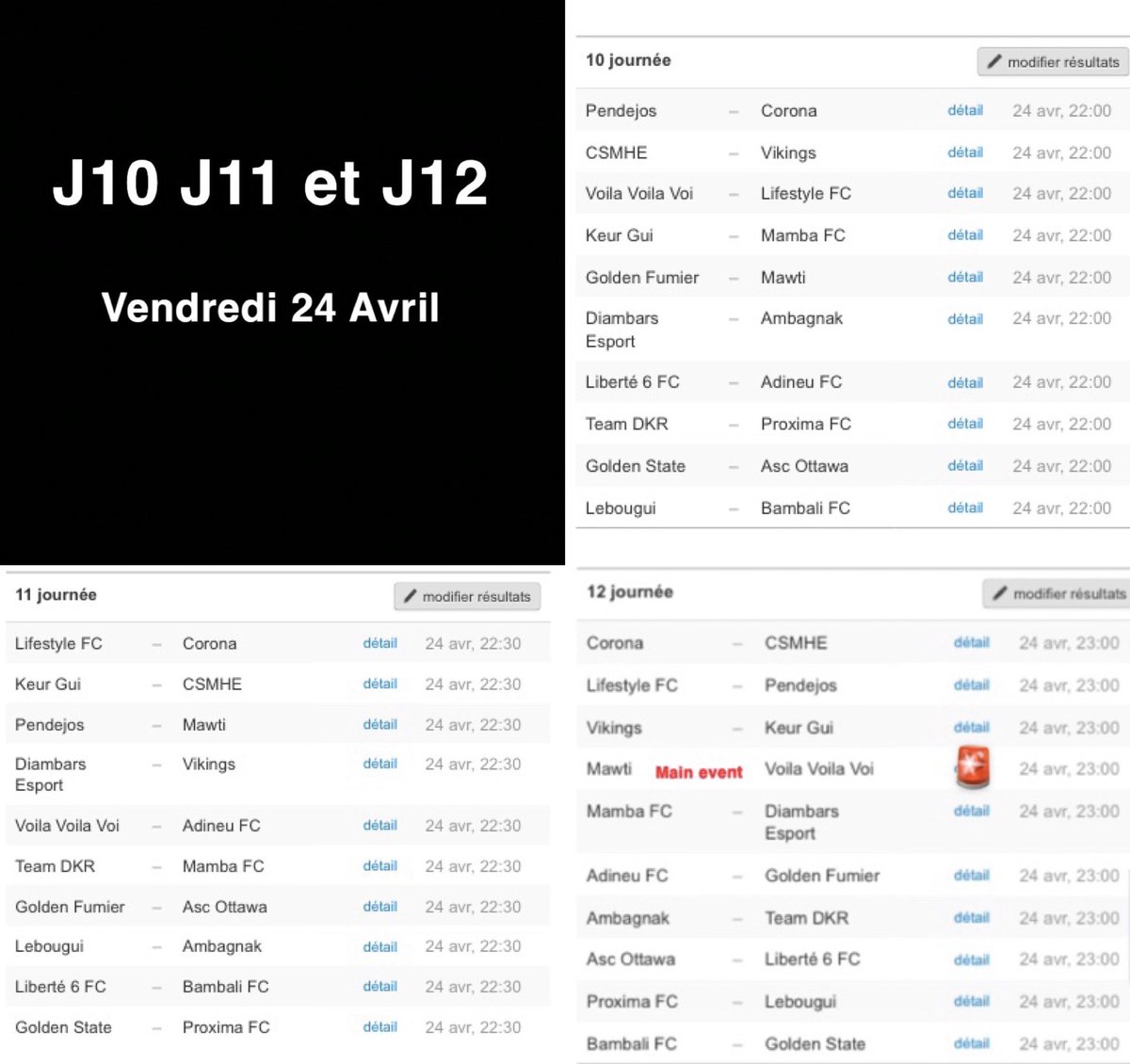
Task: Open détail for Team DKR vs Mamba FC
Action: 380,865
